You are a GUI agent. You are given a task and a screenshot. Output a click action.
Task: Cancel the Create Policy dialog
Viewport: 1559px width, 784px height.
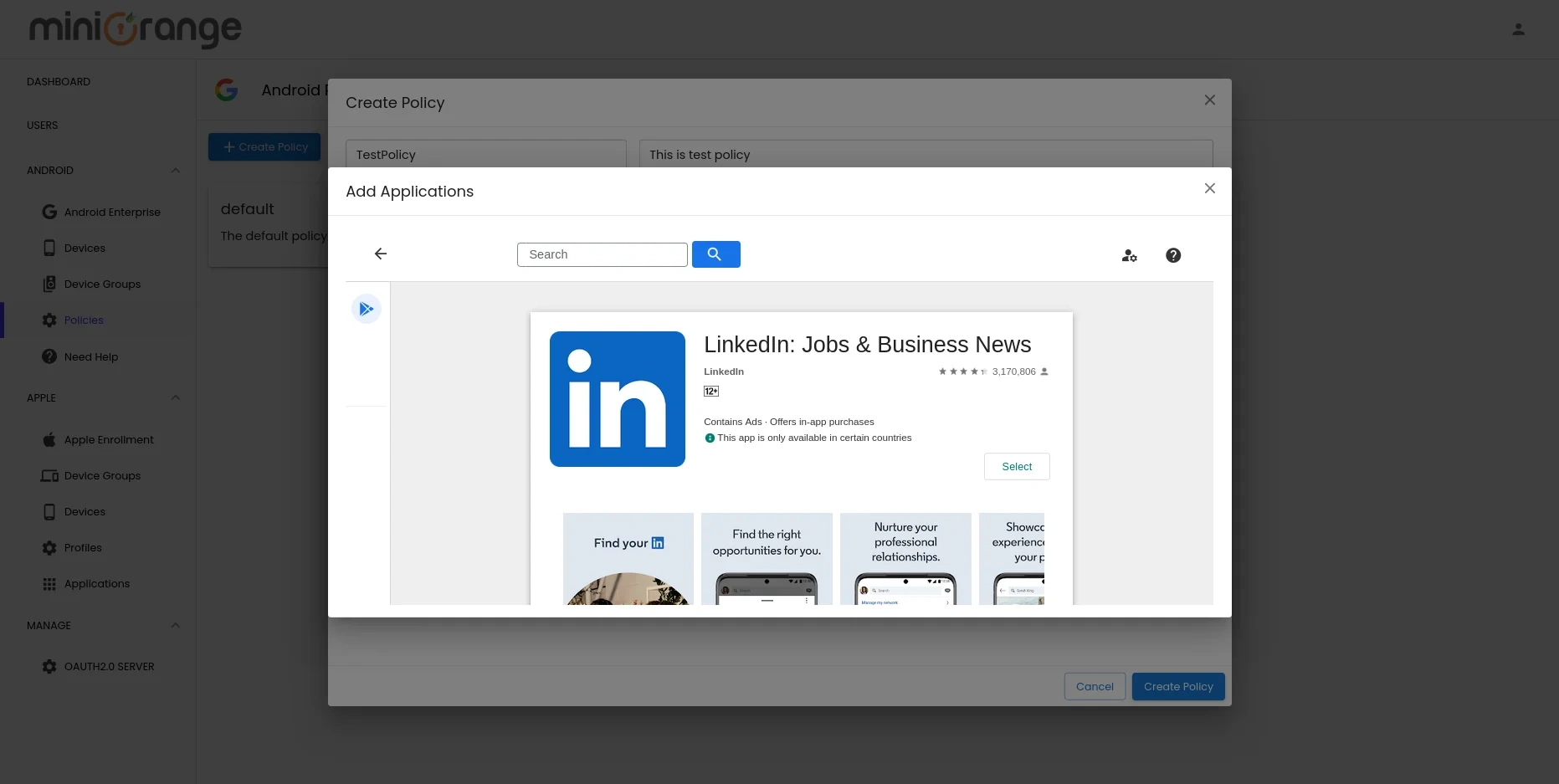click(1094, 686)
